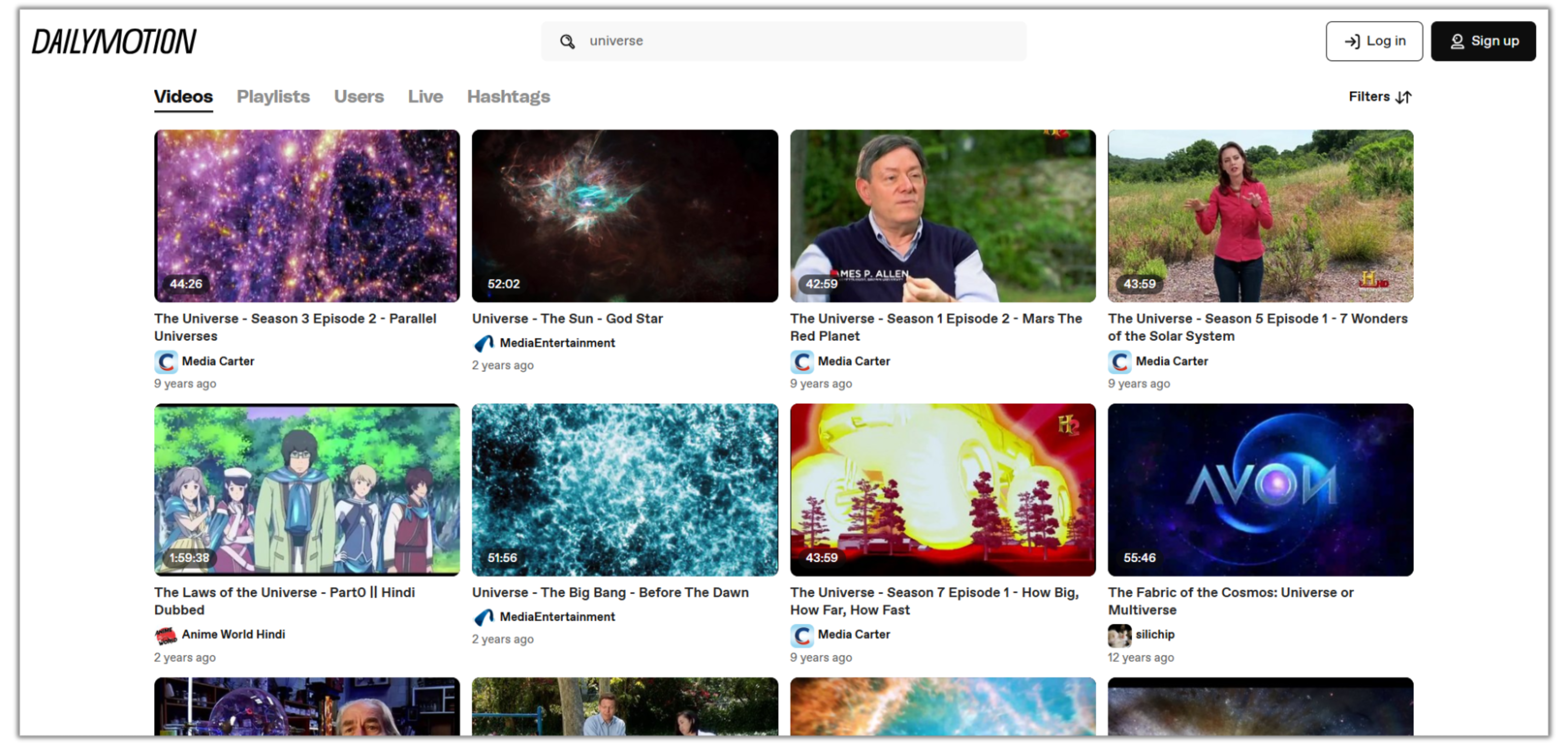1568x745 pixels.
Task: Click Media Carter avatar under Parallel Universes
Action: click(x=166, y=362)
